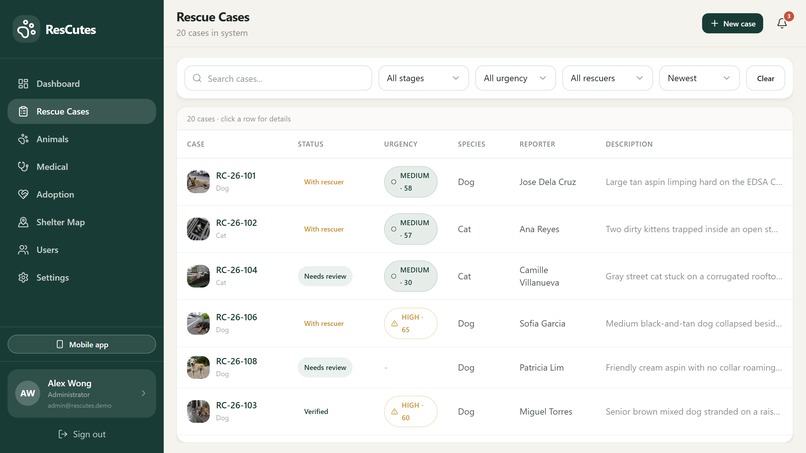The image size is (806, 453).
Task: Clear all filters
Action: [765, 78]
